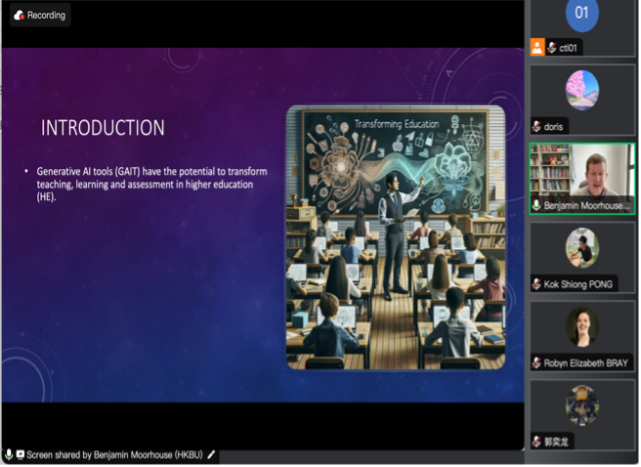This screenshot has width=641, height=467.
Task: Click the pencil annotate icon in bottom bar
Action: (211, 455)
